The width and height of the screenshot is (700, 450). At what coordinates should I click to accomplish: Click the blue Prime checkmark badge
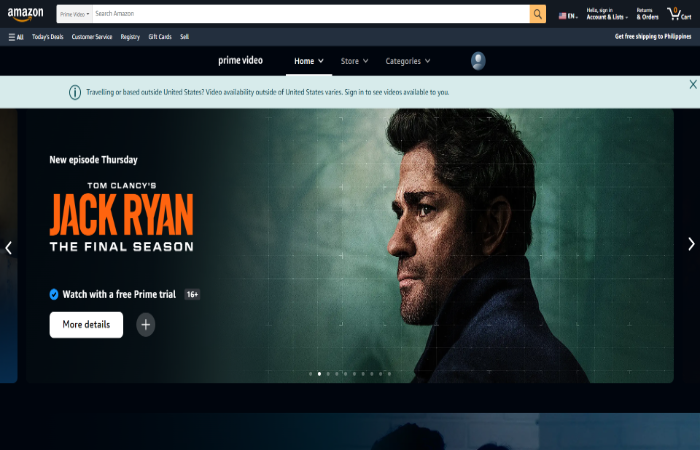pyautogui.click(x=54, y=294)
